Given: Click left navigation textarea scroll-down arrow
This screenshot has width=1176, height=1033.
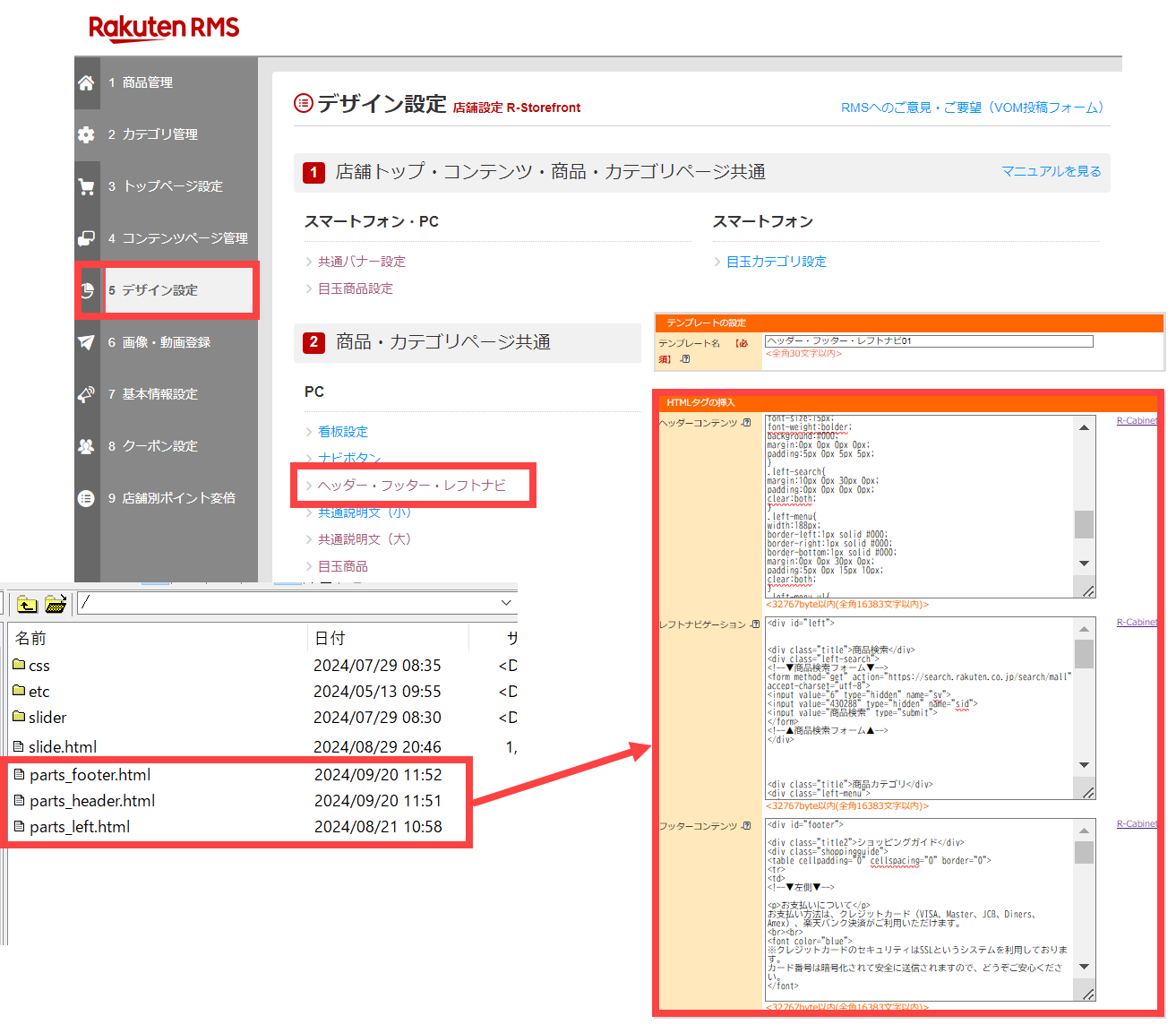Looking at the screenshot, I should (1084, 765).
